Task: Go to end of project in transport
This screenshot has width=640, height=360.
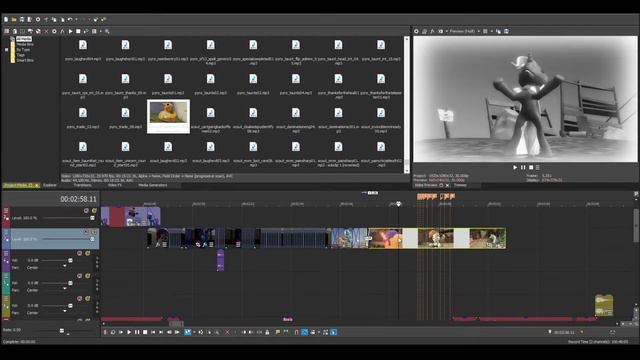Action: click(x=161, y=332)
